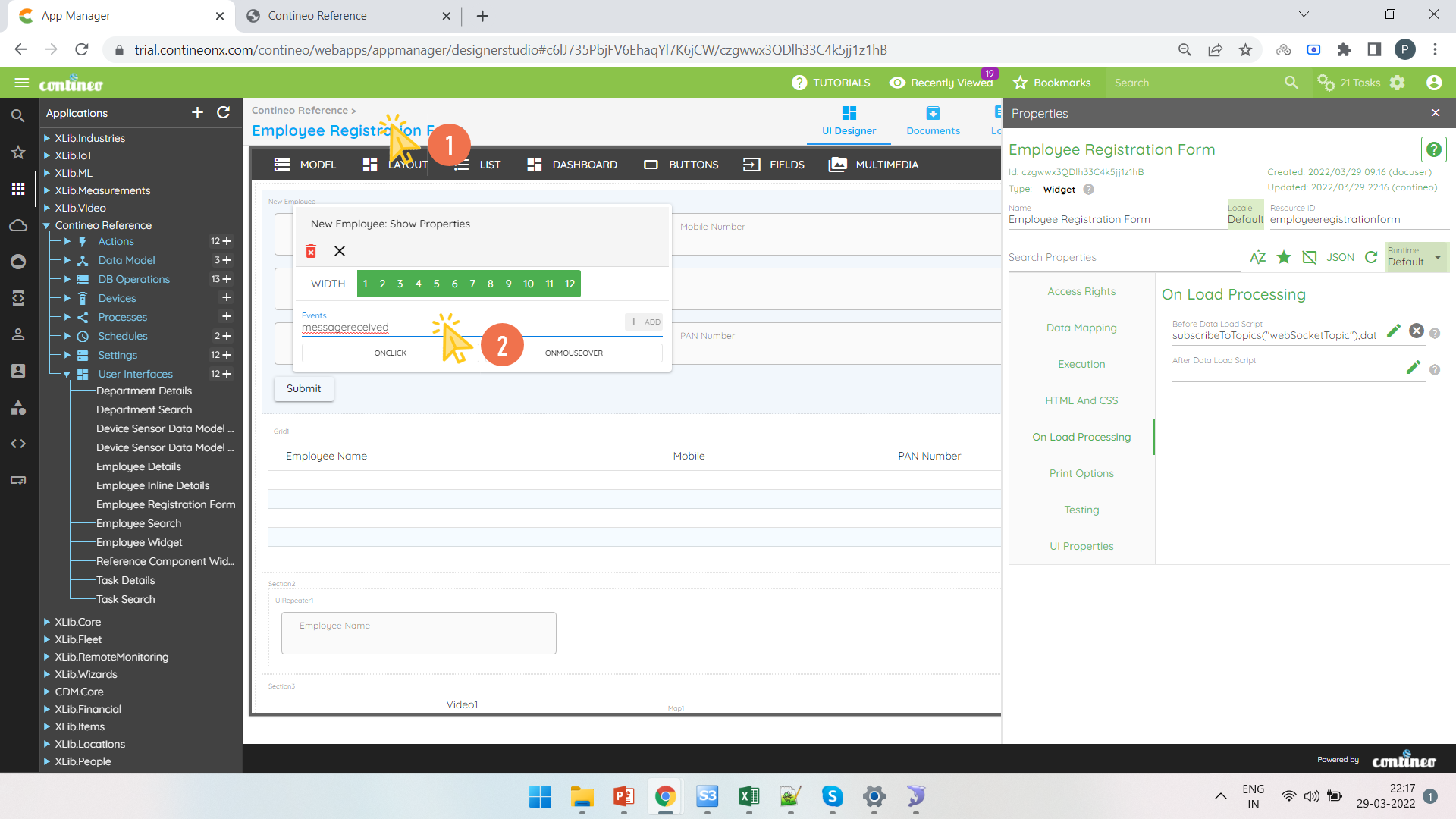Open the Testing section in Properties
The image size is (1456, 819).
(1081, 510)
